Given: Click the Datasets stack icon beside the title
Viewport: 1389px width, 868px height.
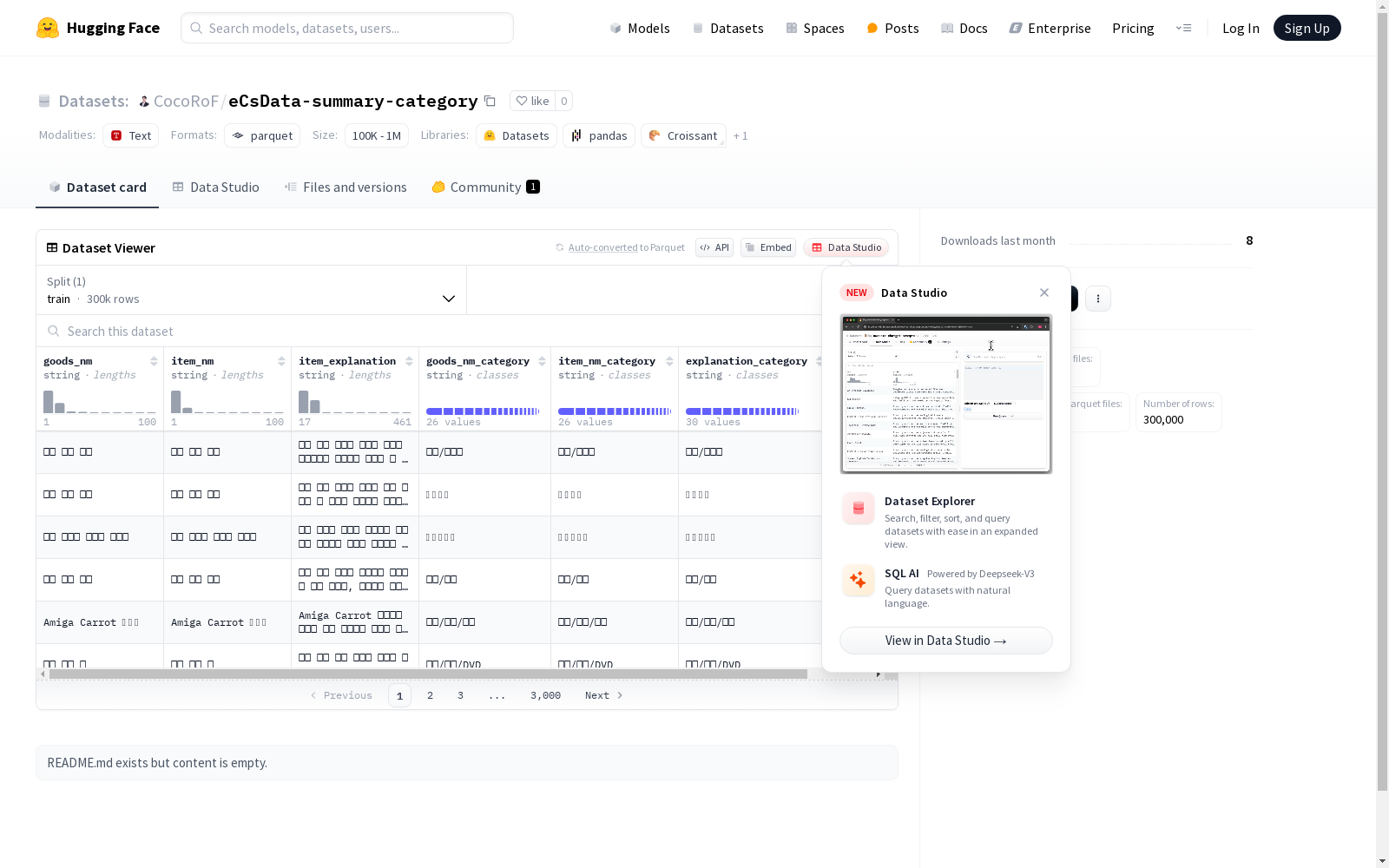Looking at the screenshot, I should coord(44,102).
